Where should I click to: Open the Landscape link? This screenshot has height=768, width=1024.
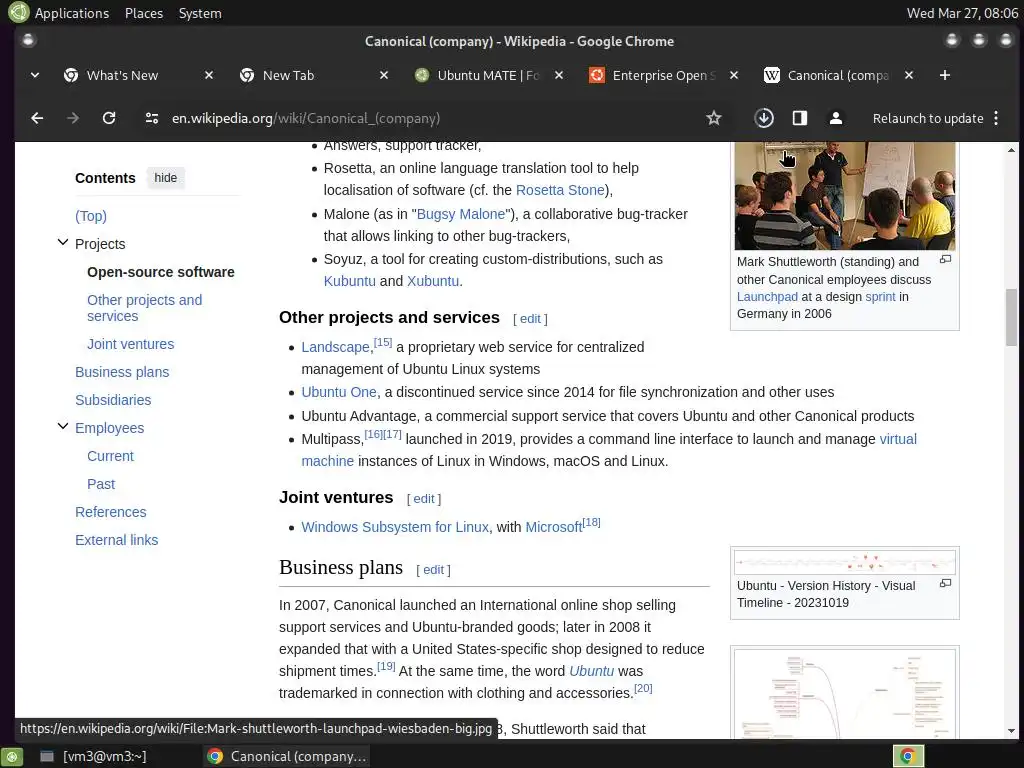336,347
